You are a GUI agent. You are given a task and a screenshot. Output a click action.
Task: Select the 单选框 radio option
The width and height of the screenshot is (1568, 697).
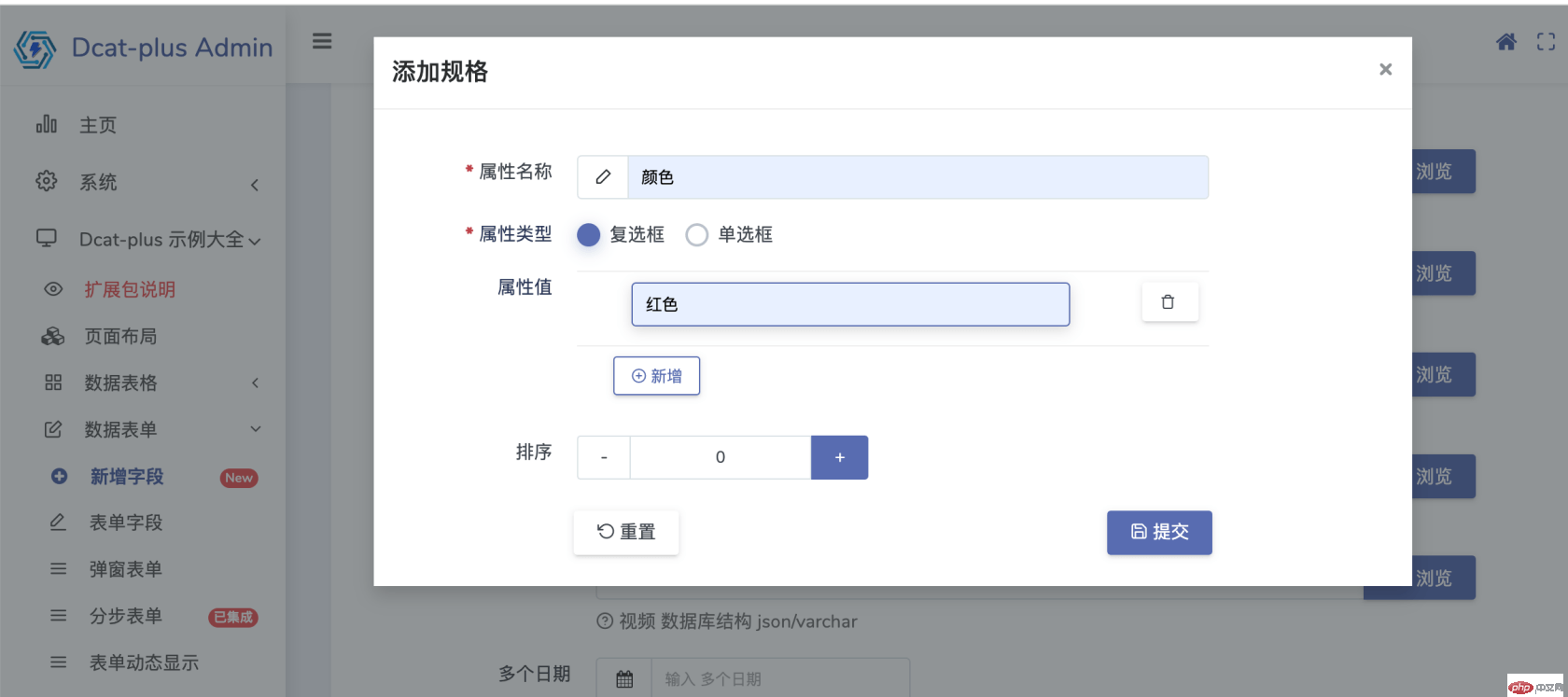click(696, 235)
